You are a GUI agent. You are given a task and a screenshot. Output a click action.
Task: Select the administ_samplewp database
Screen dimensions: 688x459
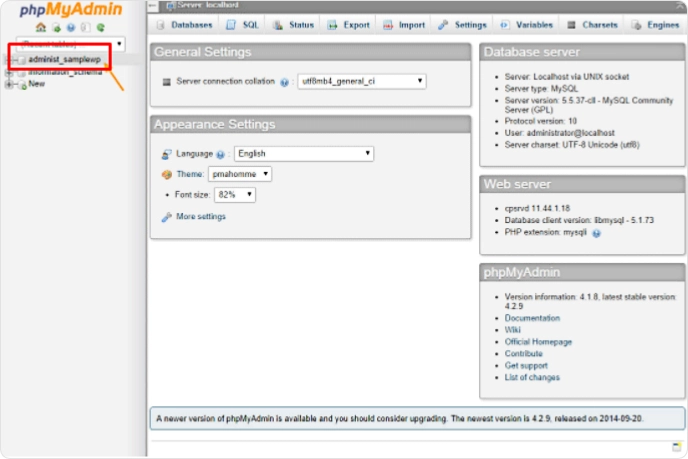pos(64,59)
